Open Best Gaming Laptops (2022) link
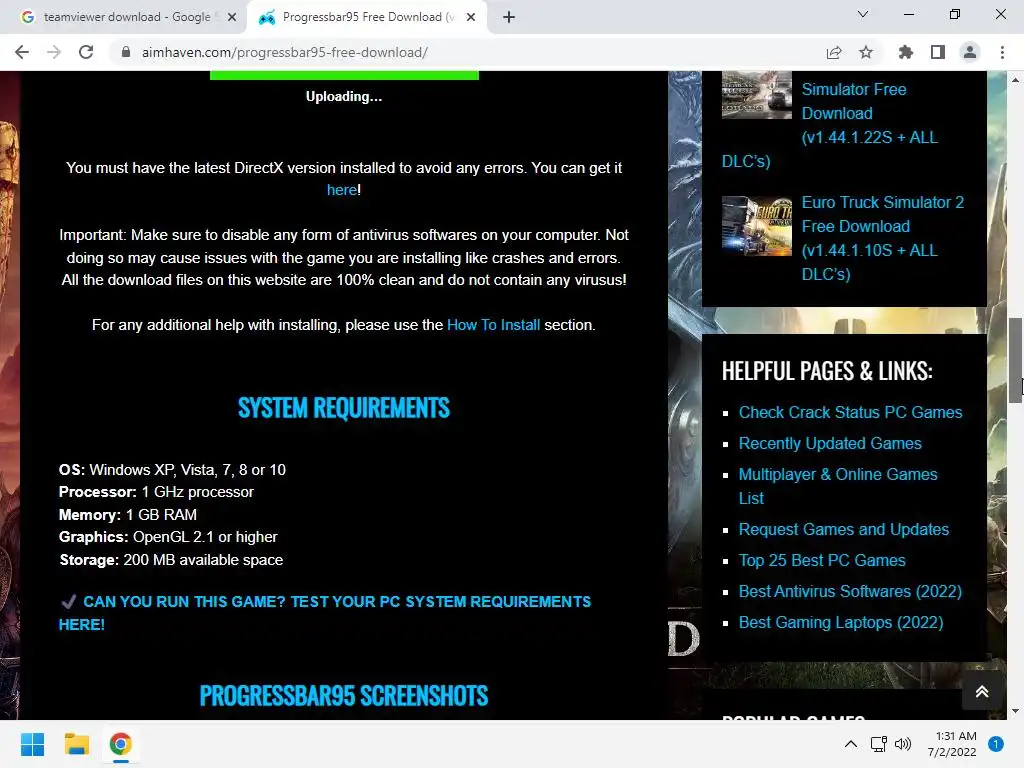The image size is (1024, 768). coord(840,622)
